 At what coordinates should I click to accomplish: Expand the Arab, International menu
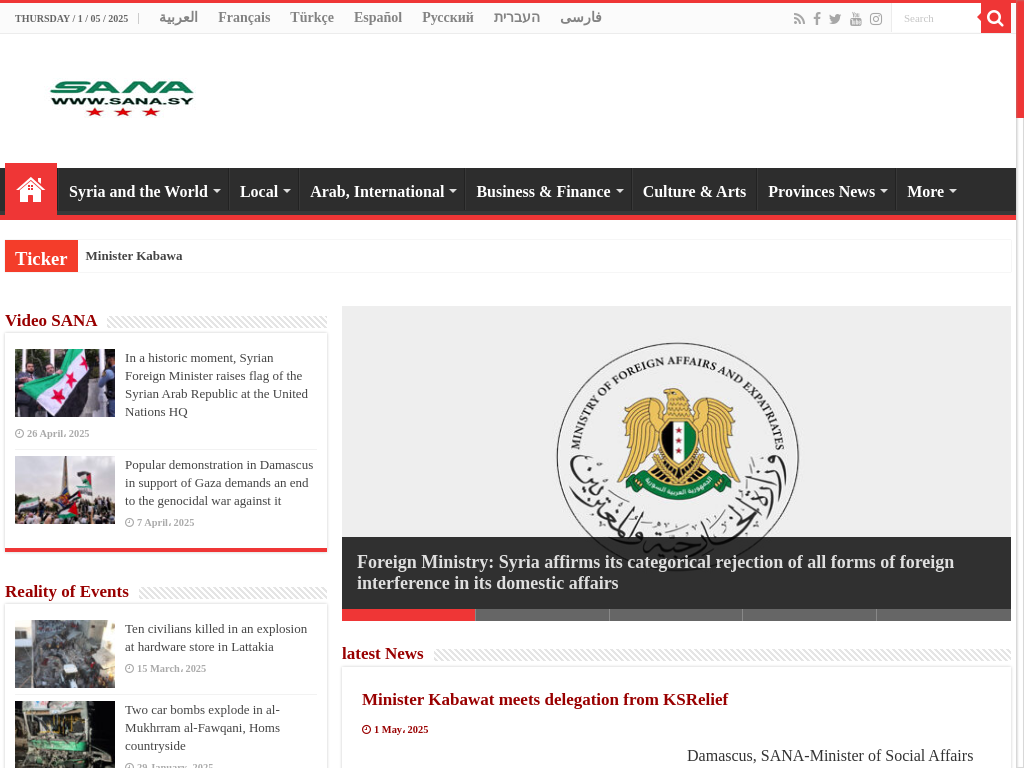pos(383,191)
